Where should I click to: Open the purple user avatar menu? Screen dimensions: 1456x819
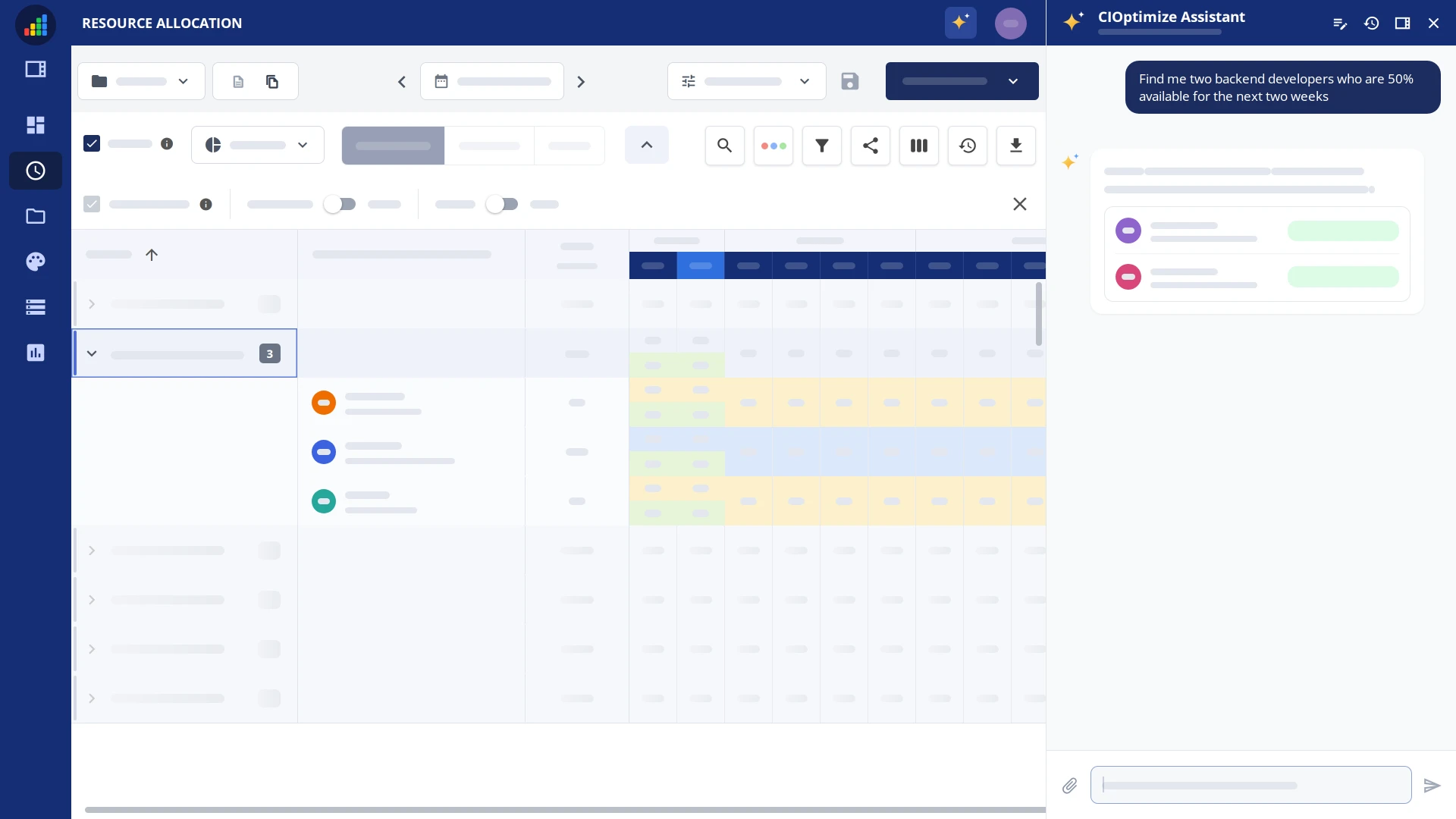(1011, 23)
